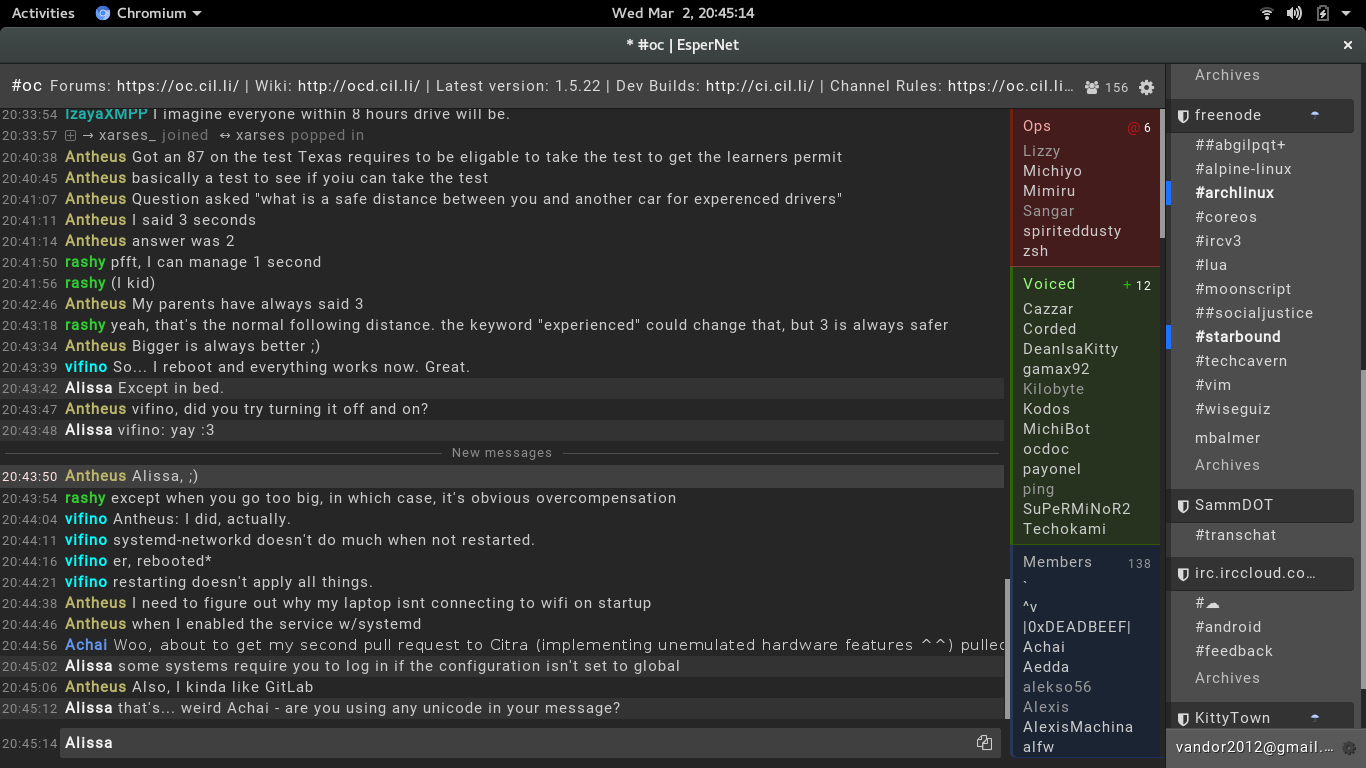Click the file upload icon in message box

[x=984, y=743]
